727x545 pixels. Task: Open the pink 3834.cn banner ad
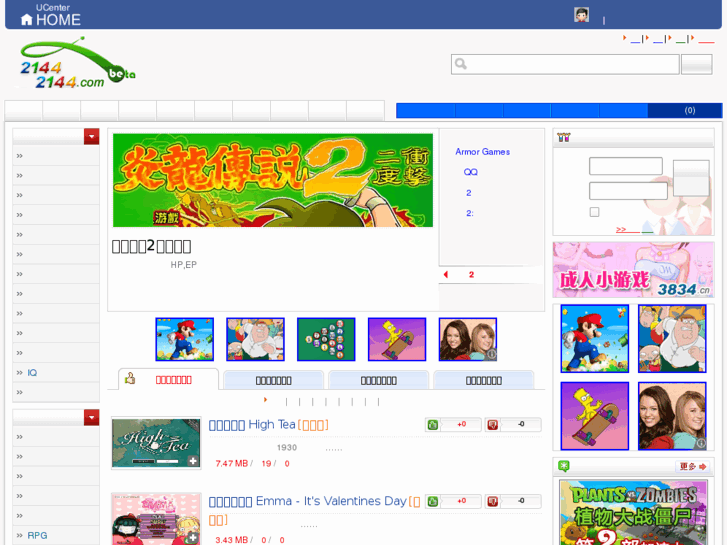click(x=633, y=269)
